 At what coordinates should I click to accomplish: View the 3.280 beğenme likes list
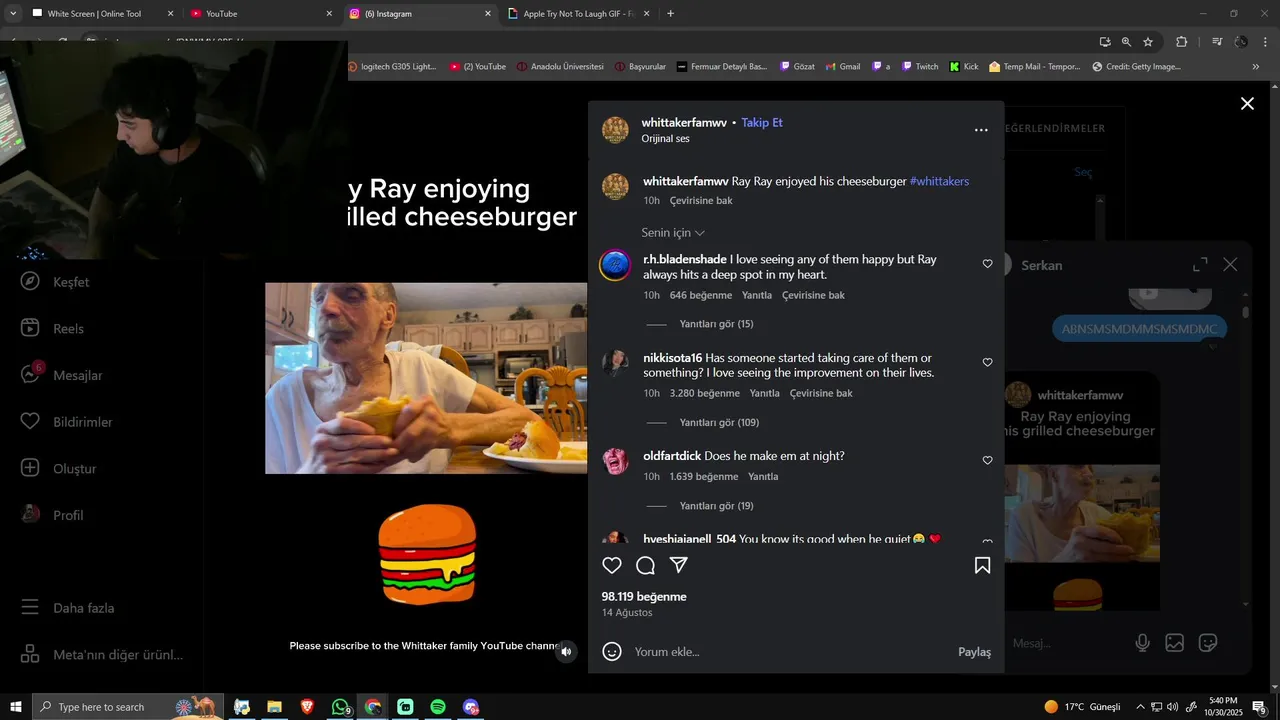click(x=705, y=393)
